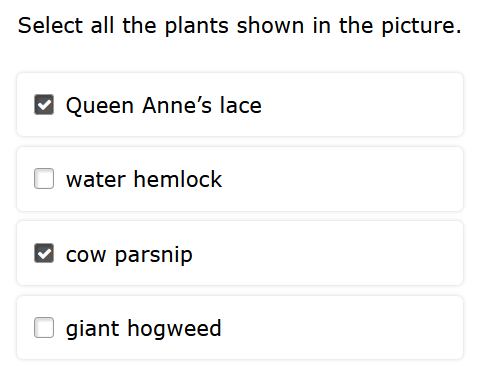Uncheck the Queen Anne's lace checkbox
The width and height of the screenshot is (481, 378).
(44, 105)
